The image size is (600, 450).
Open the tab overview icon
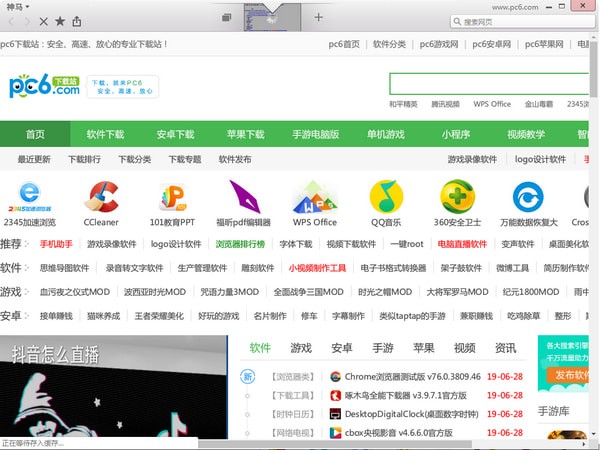228,18
